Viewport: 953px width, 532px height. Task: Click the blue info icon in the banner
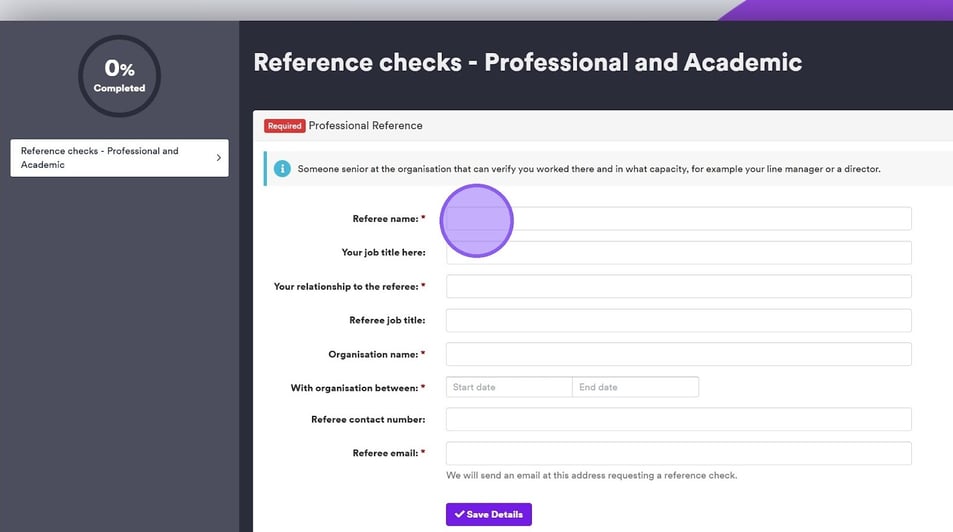point(283,169)
